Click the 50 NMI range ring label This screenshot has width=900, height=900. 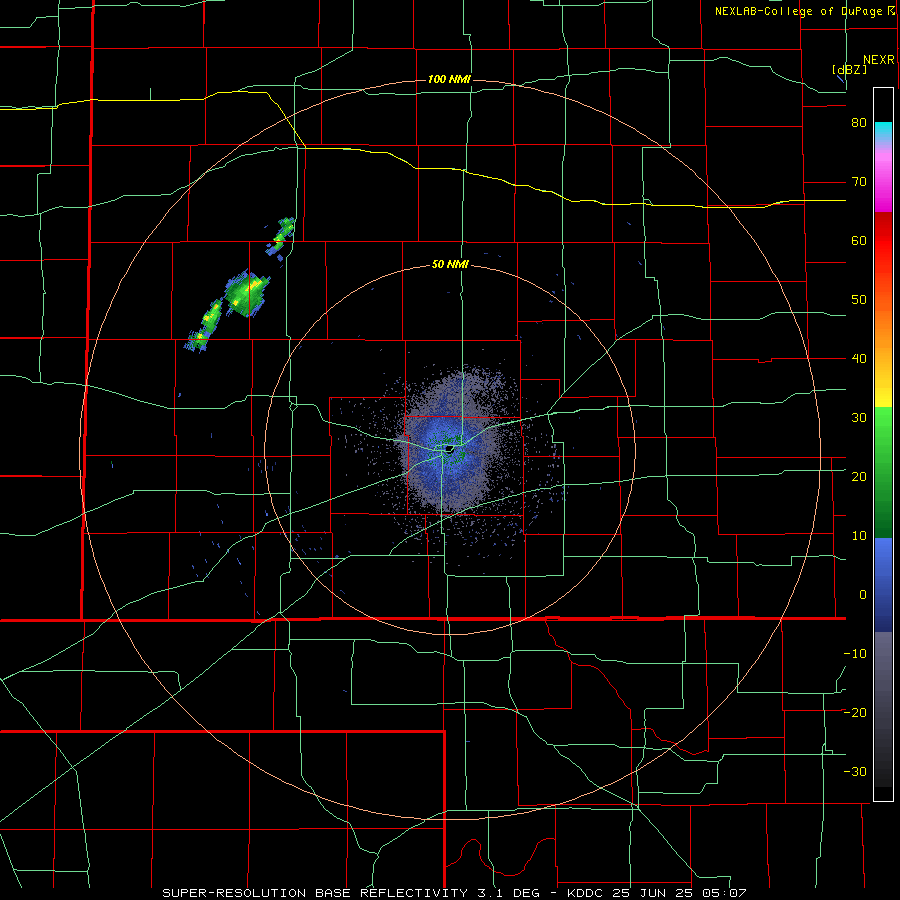click(x=450, y=265)
